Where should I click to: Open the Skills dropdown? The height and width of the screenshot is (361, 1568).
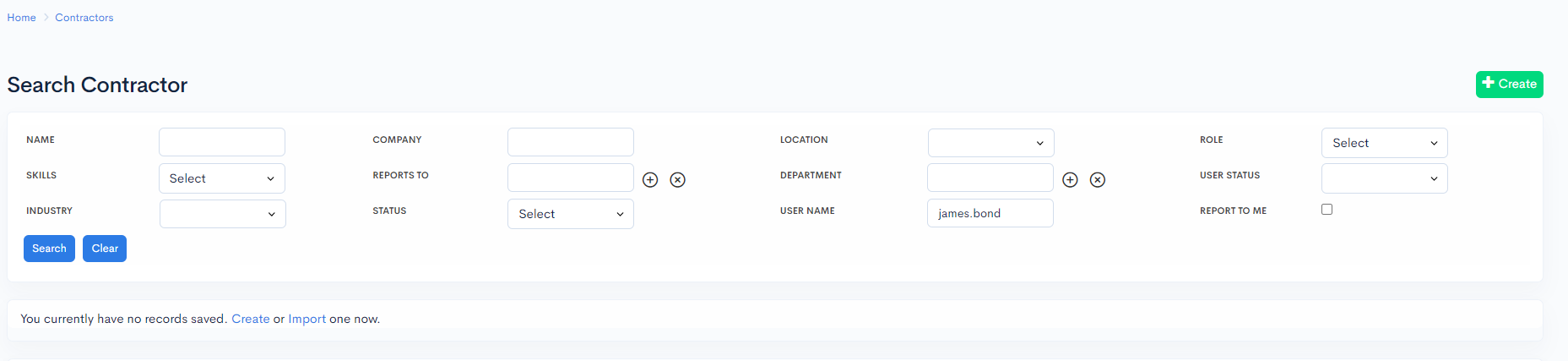(x=222, y=178)
